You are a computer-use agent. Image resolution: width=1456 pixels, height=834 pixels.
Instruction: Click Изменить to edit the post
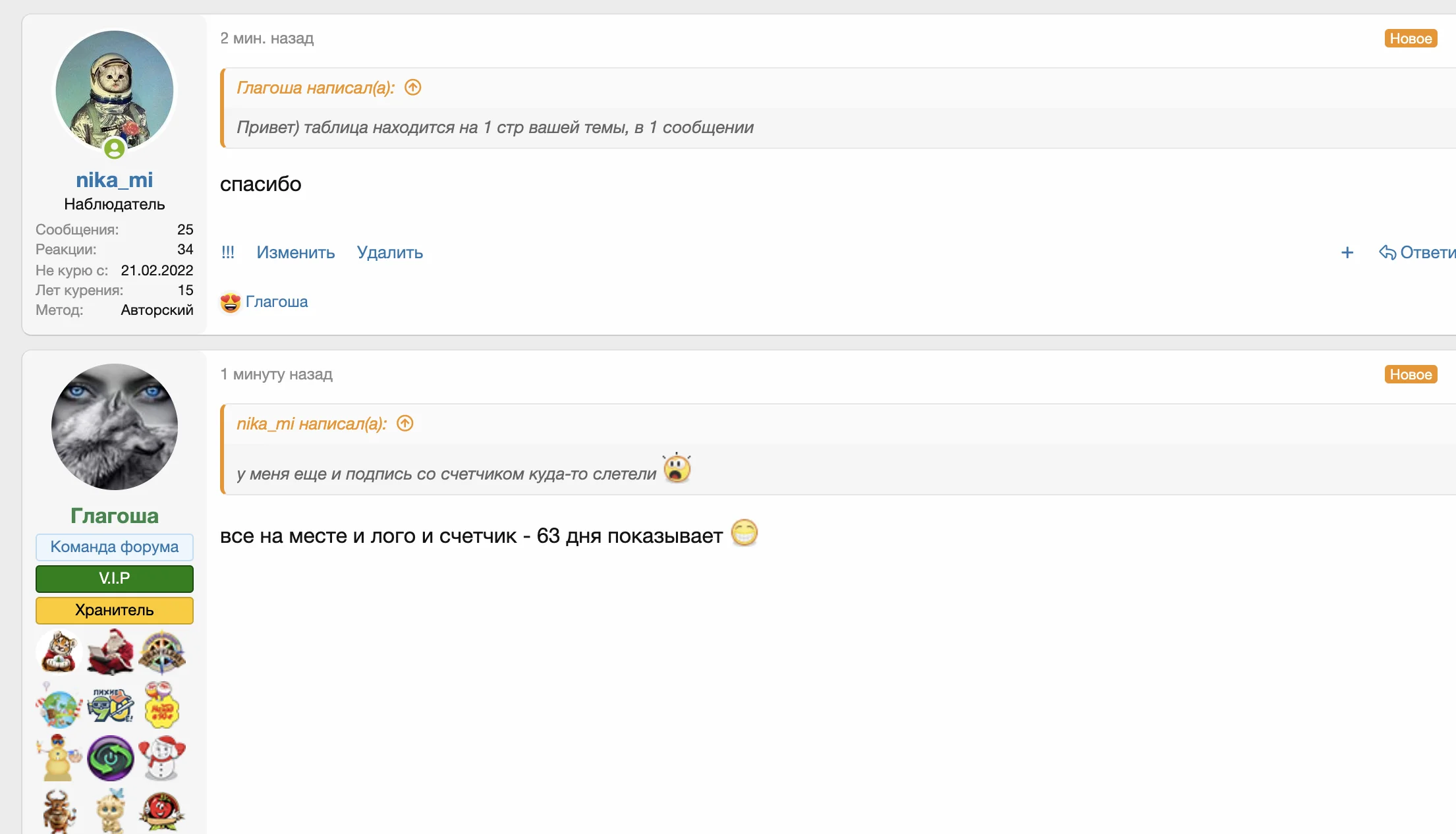[x=295, y=252]
